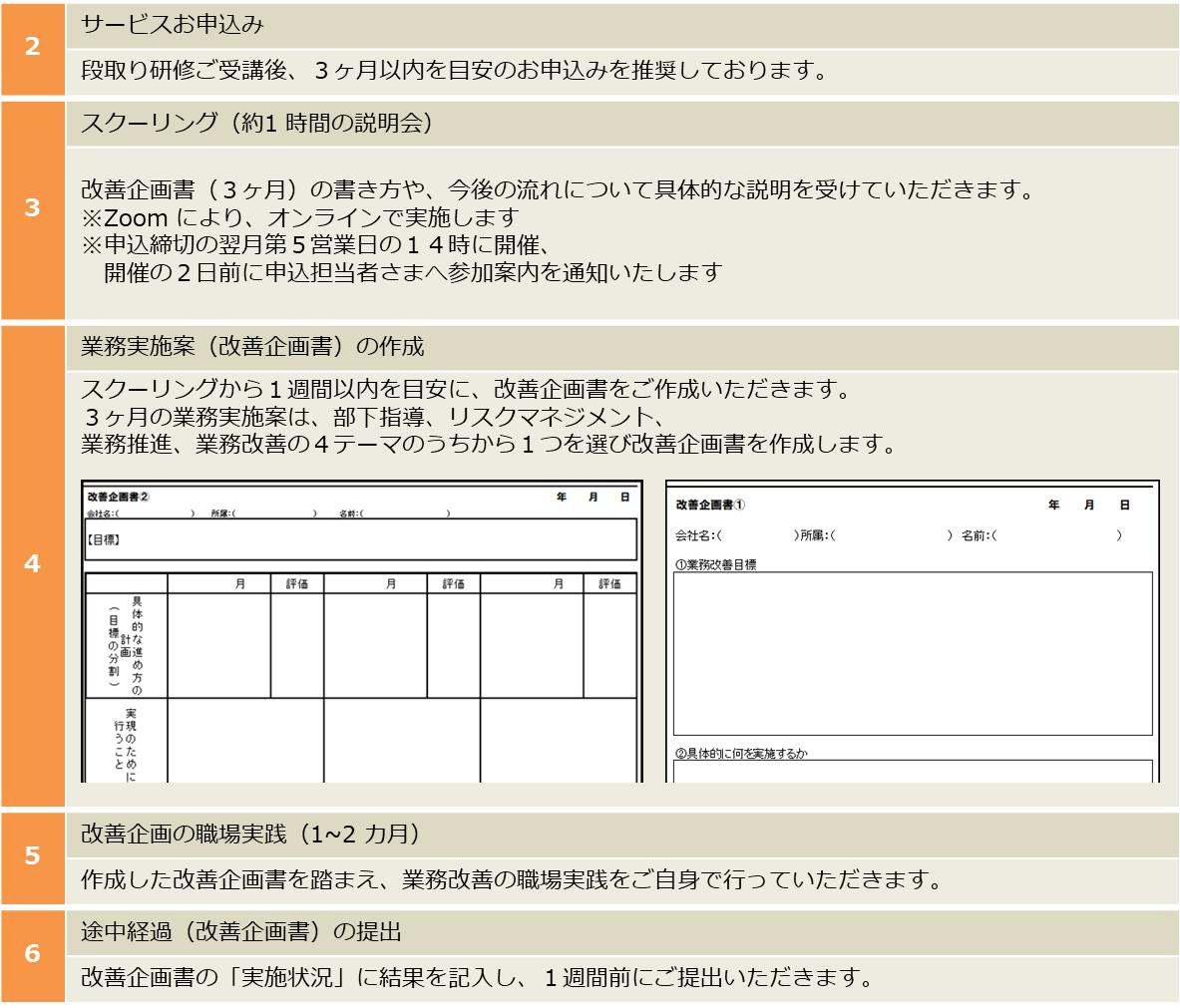Click the orange step number 3 cell

32,209
